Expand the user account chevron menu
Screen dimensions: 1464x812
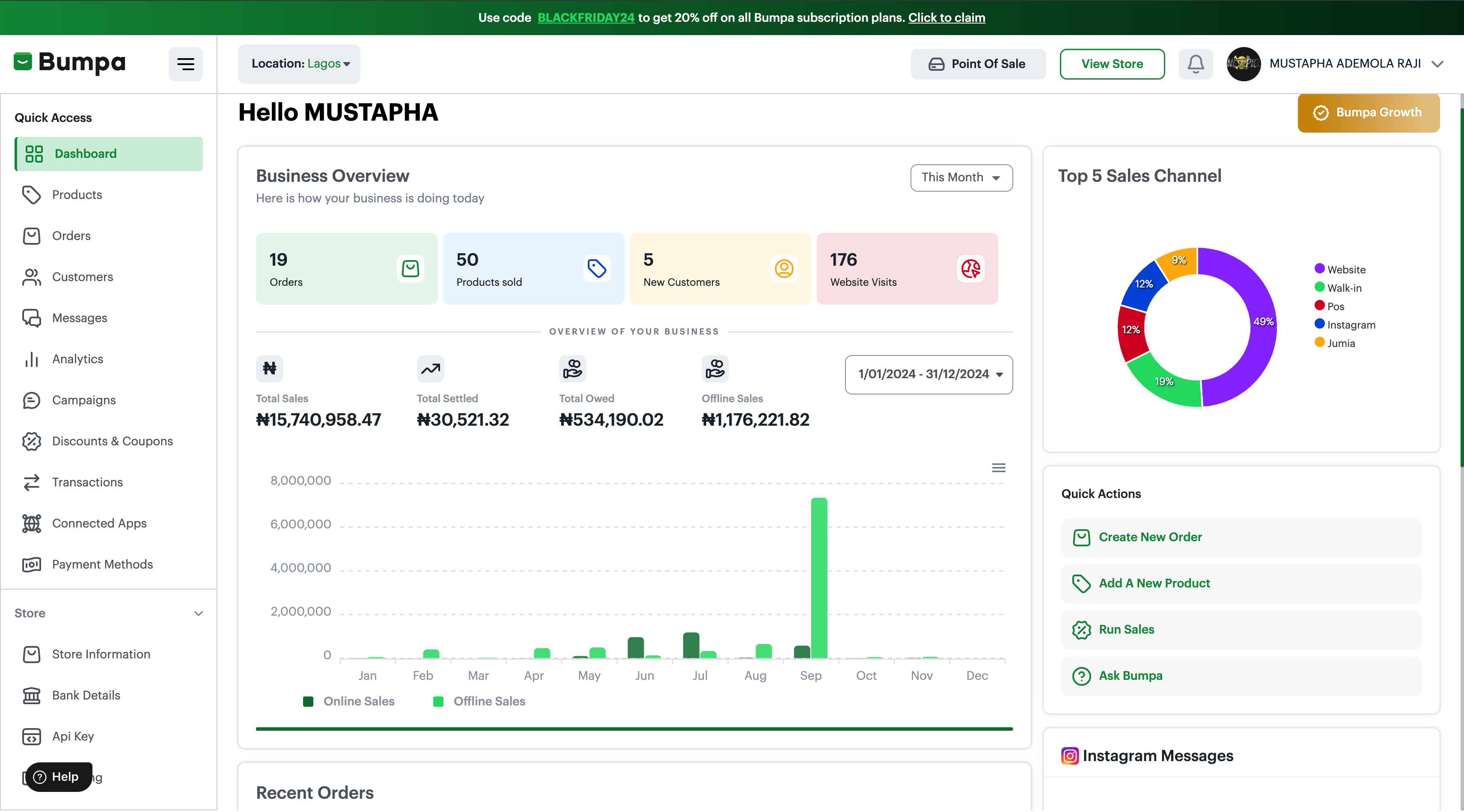(1437, 64)
